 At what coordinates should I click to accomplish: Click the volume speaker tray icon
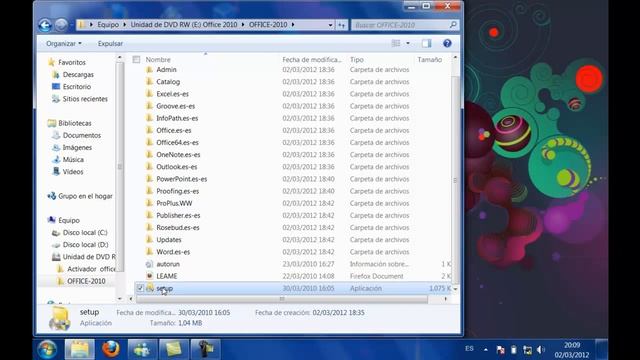[x=541, y=350]
